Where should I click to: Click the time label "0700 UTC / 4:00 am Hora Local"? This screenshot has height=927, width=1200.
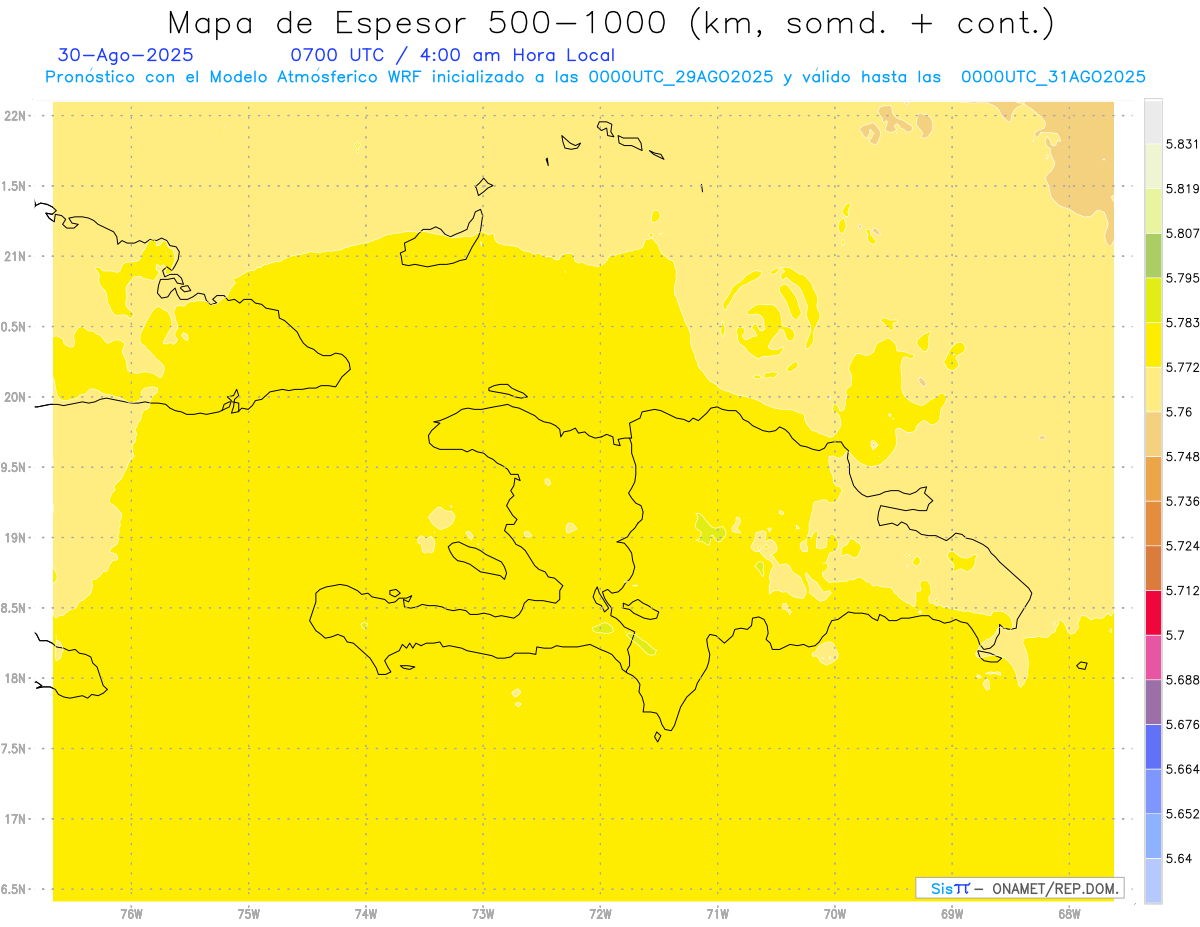tap(452, 56)
